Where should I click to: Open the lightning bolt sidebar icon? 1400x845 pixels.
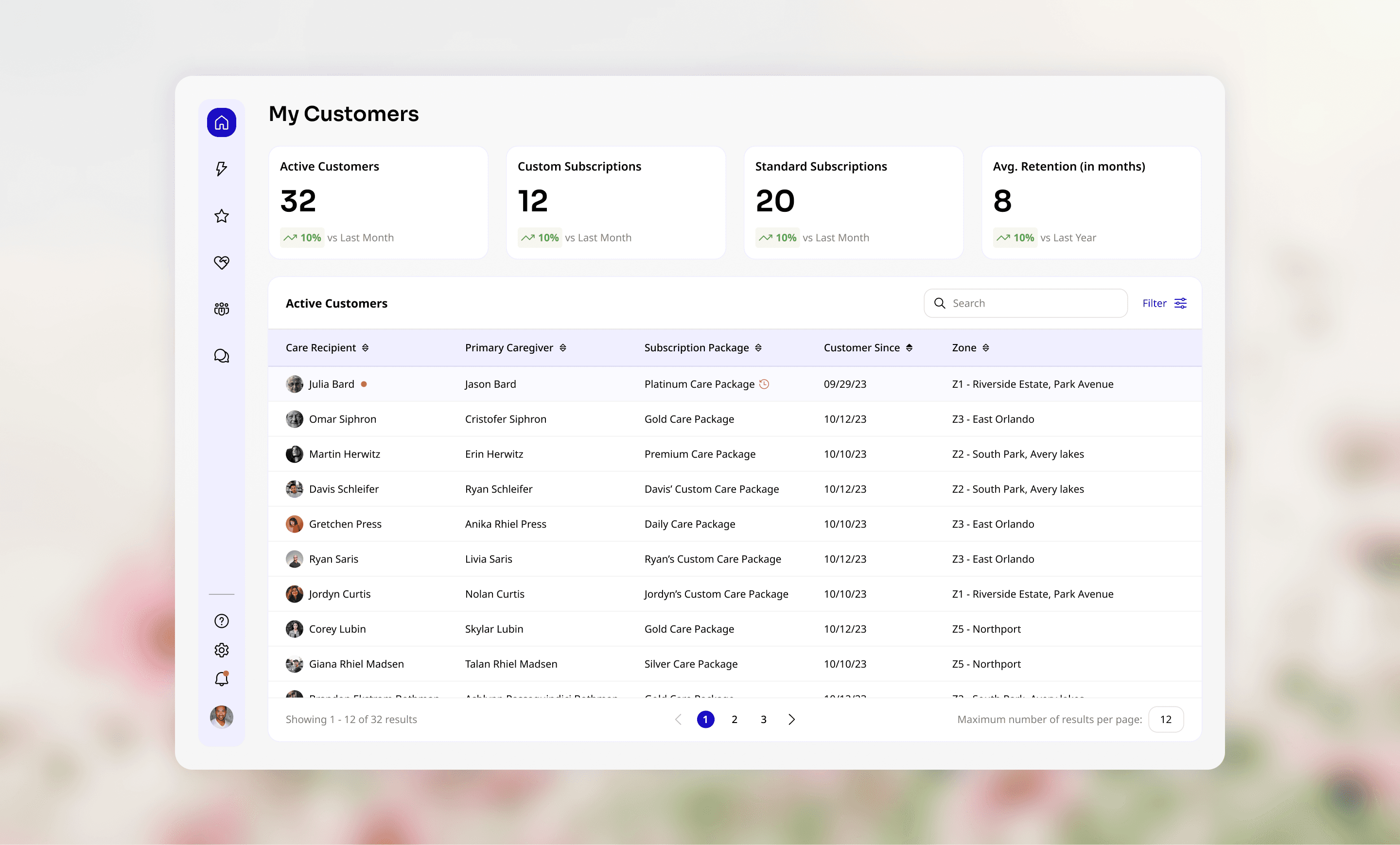(222, 169)
